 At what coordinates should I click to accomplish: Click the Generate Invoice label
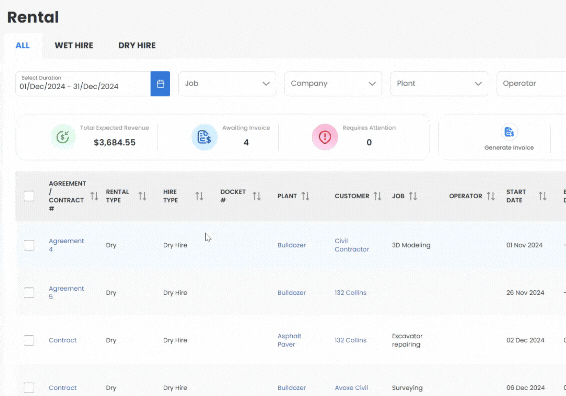(509, 148)
